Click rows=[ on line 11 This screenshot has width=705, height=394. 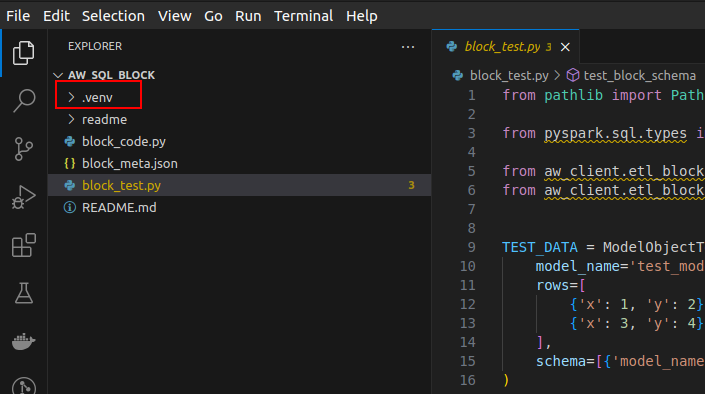coord(561,285)
